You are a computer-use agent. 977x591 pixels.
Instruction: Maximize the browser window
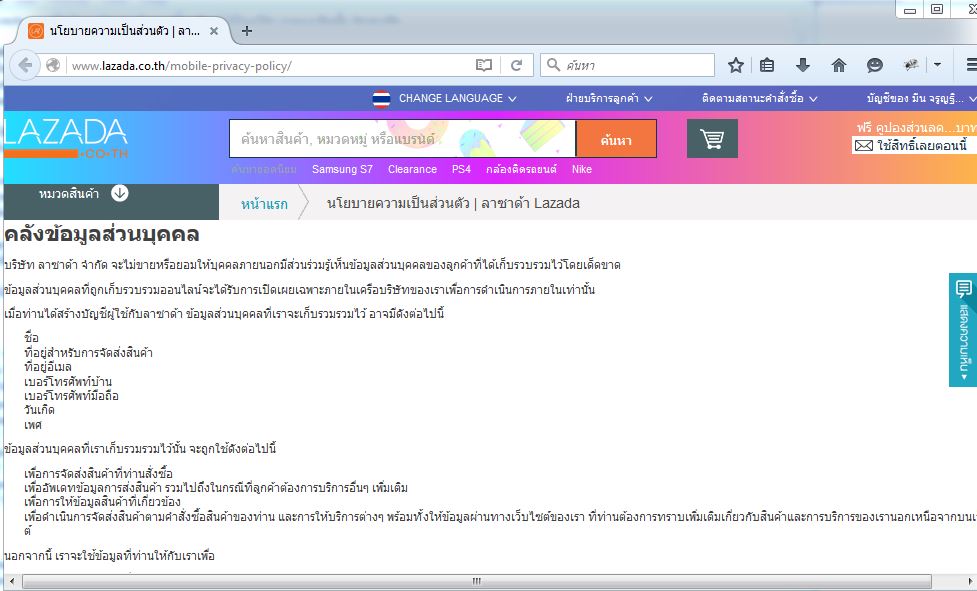coord(936,9)
